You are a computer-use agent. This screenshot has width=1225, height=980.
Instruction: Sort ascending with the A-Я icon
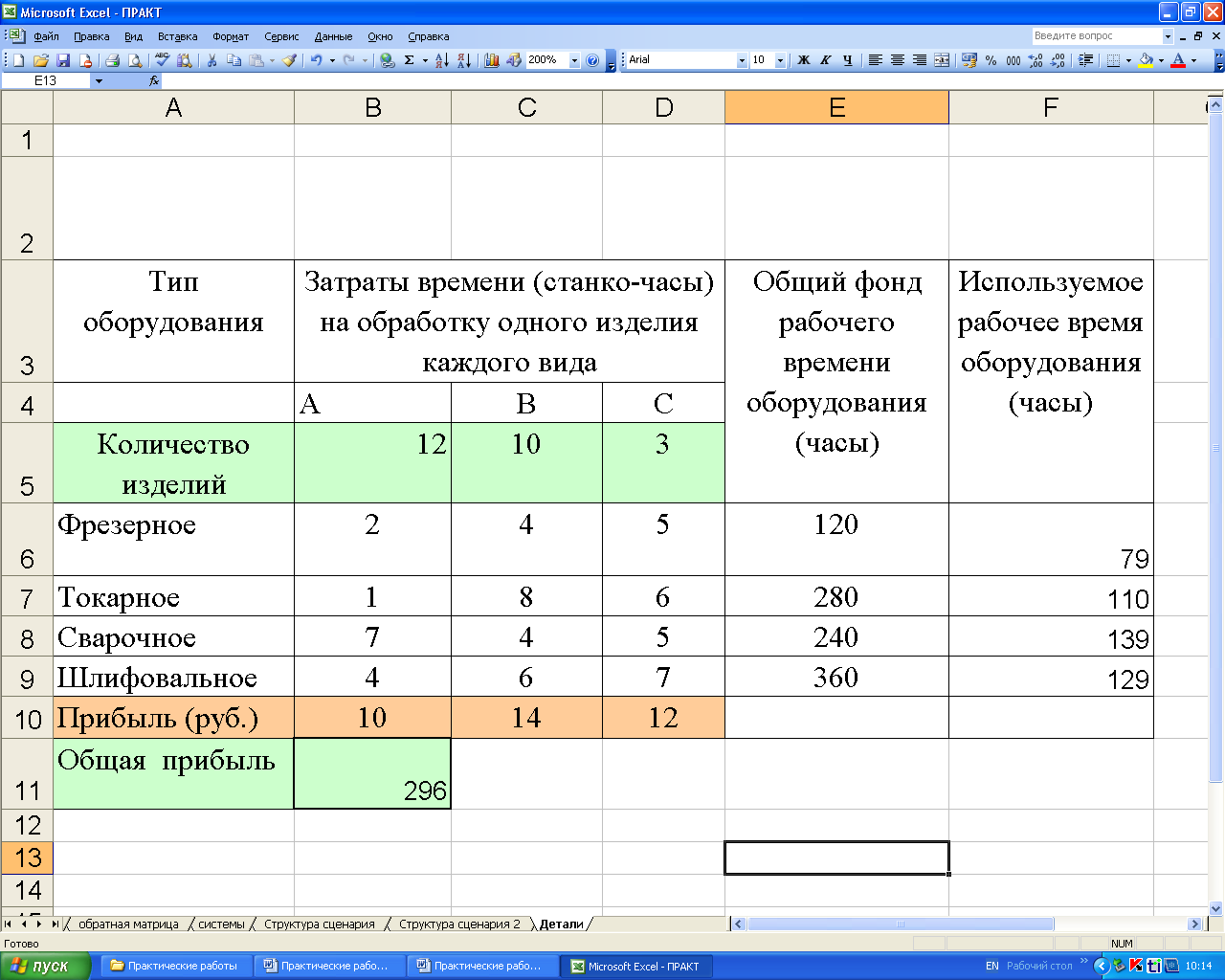(x=441, y=60)
